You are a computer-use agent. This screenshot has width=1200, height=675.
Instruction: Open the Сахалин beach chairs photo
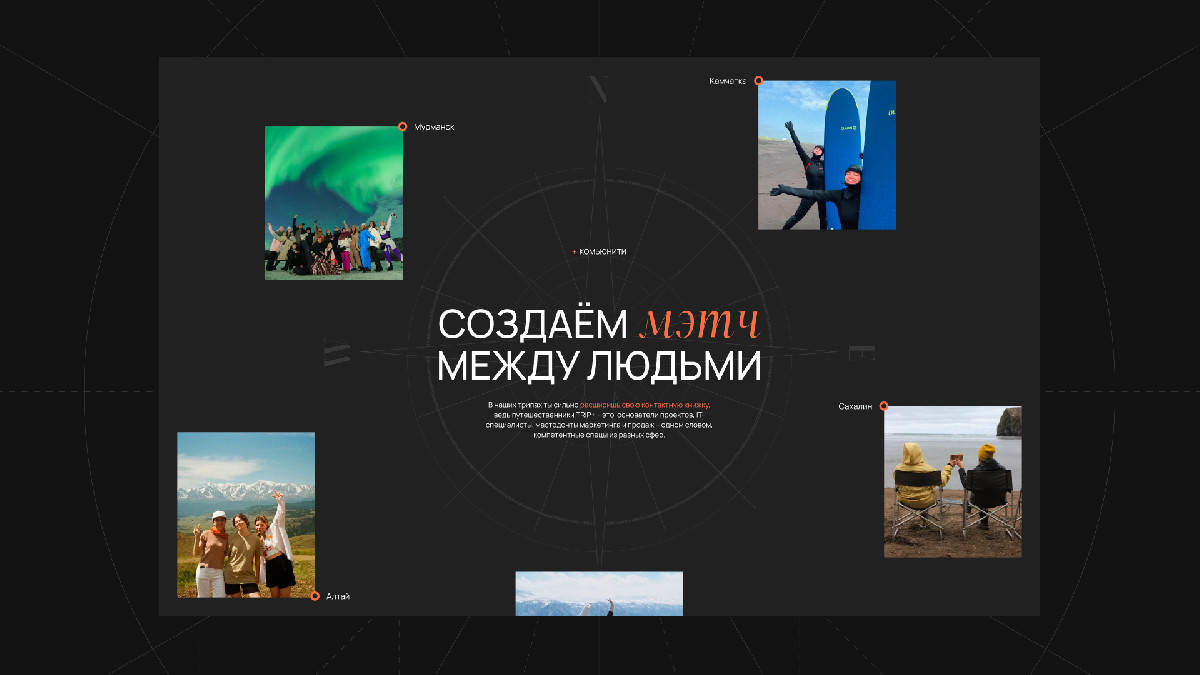click(x=953, y=482)
